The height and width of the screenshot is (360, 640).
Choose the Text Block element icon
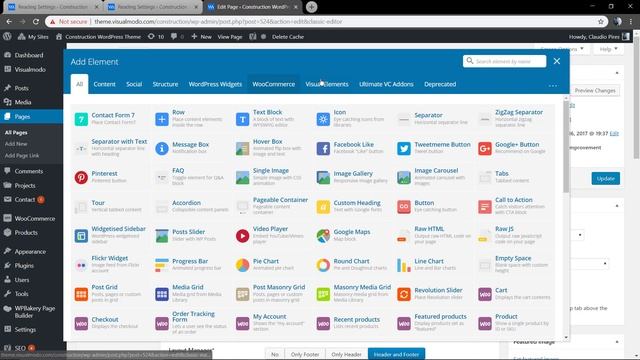[x=242, y=119]
